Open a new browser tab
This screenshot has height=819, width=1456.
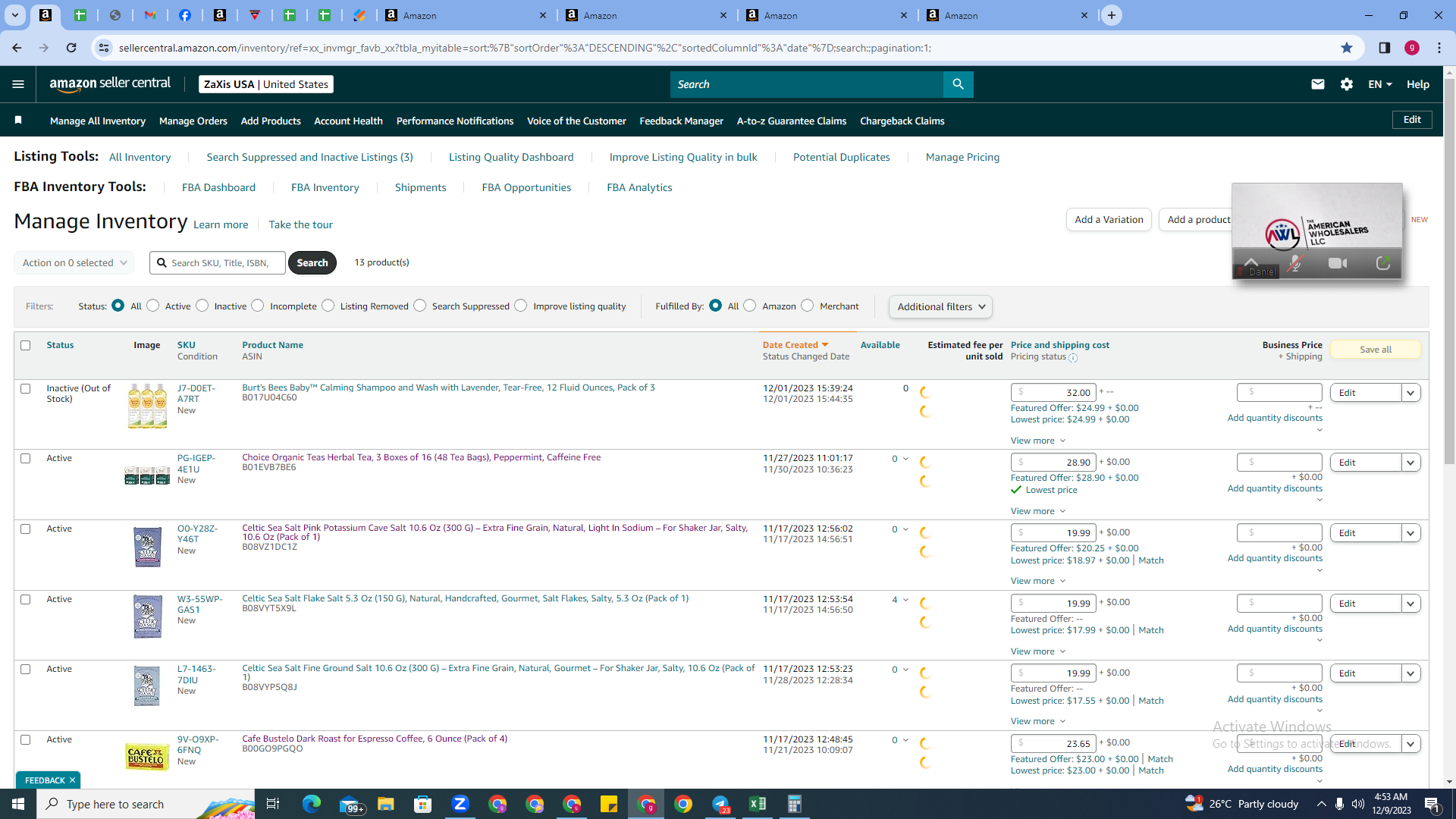(1112, 15)
